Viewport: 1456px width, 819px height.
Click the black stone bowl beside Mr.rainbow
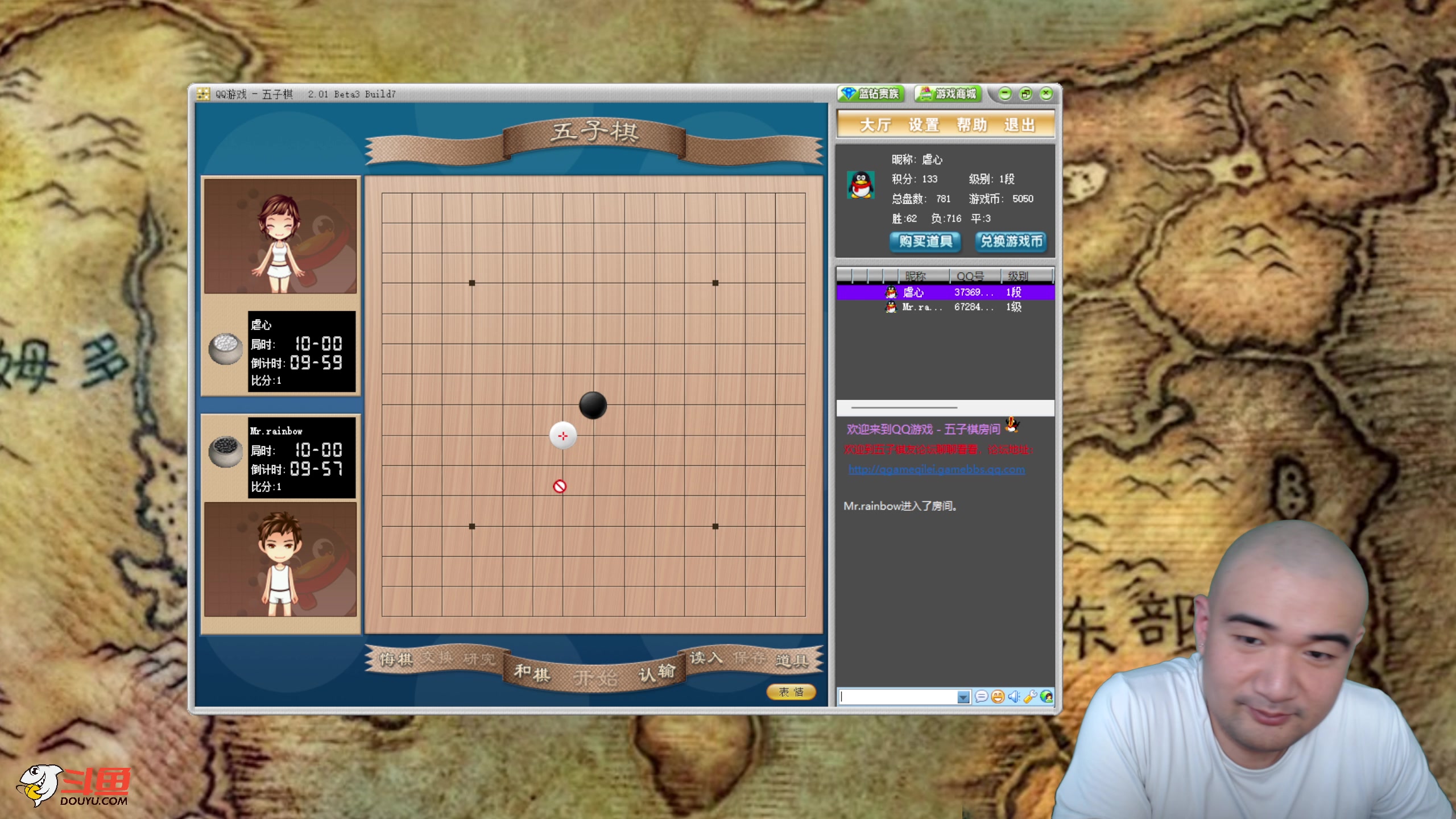[x=226, y=452]
